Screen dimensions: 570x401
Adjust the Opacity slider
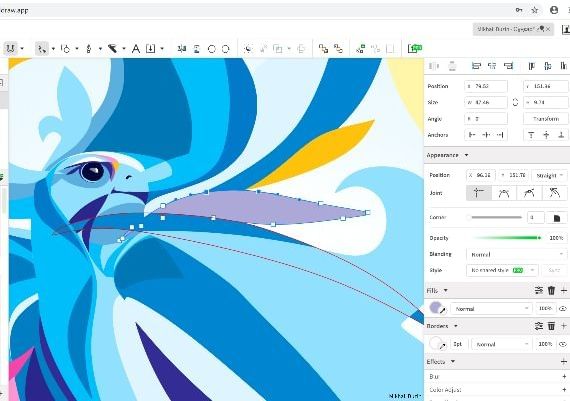(x=507, y=238)
